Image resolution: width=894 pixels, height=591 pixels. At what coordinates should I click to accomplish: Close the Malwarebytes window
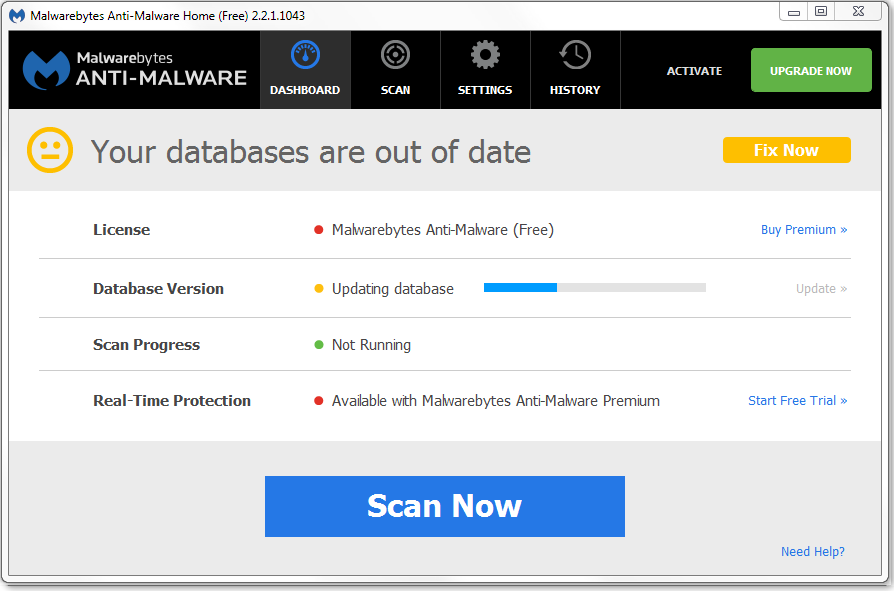click(859, 11)
